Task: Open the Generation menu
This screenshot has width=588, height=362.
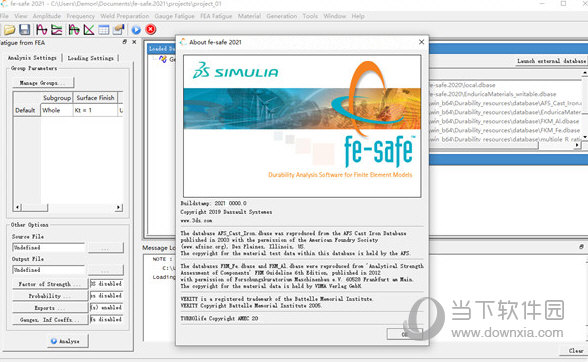Action: point(282,16)
